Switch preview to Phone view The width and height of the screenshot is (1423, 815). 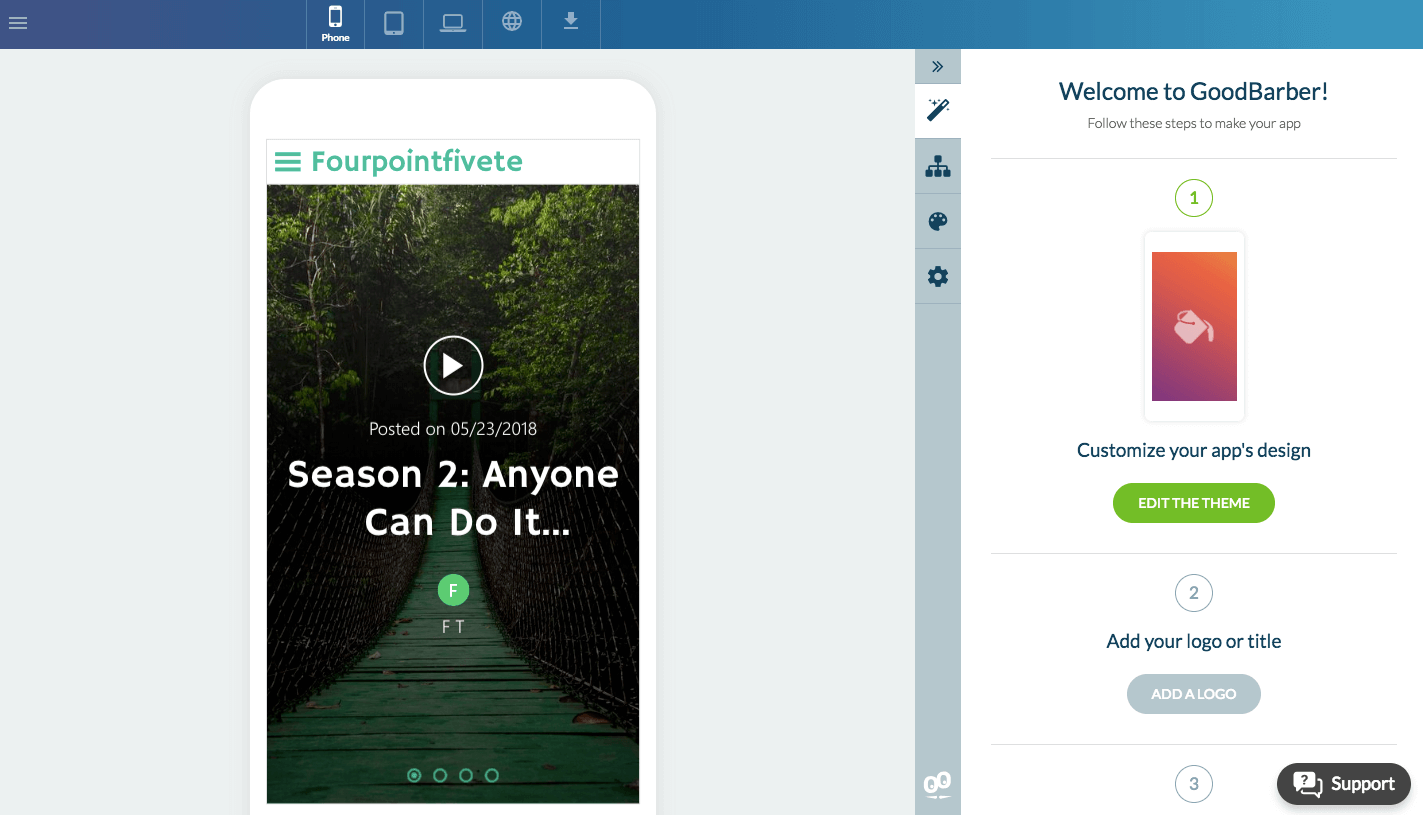tap(335, 24)
